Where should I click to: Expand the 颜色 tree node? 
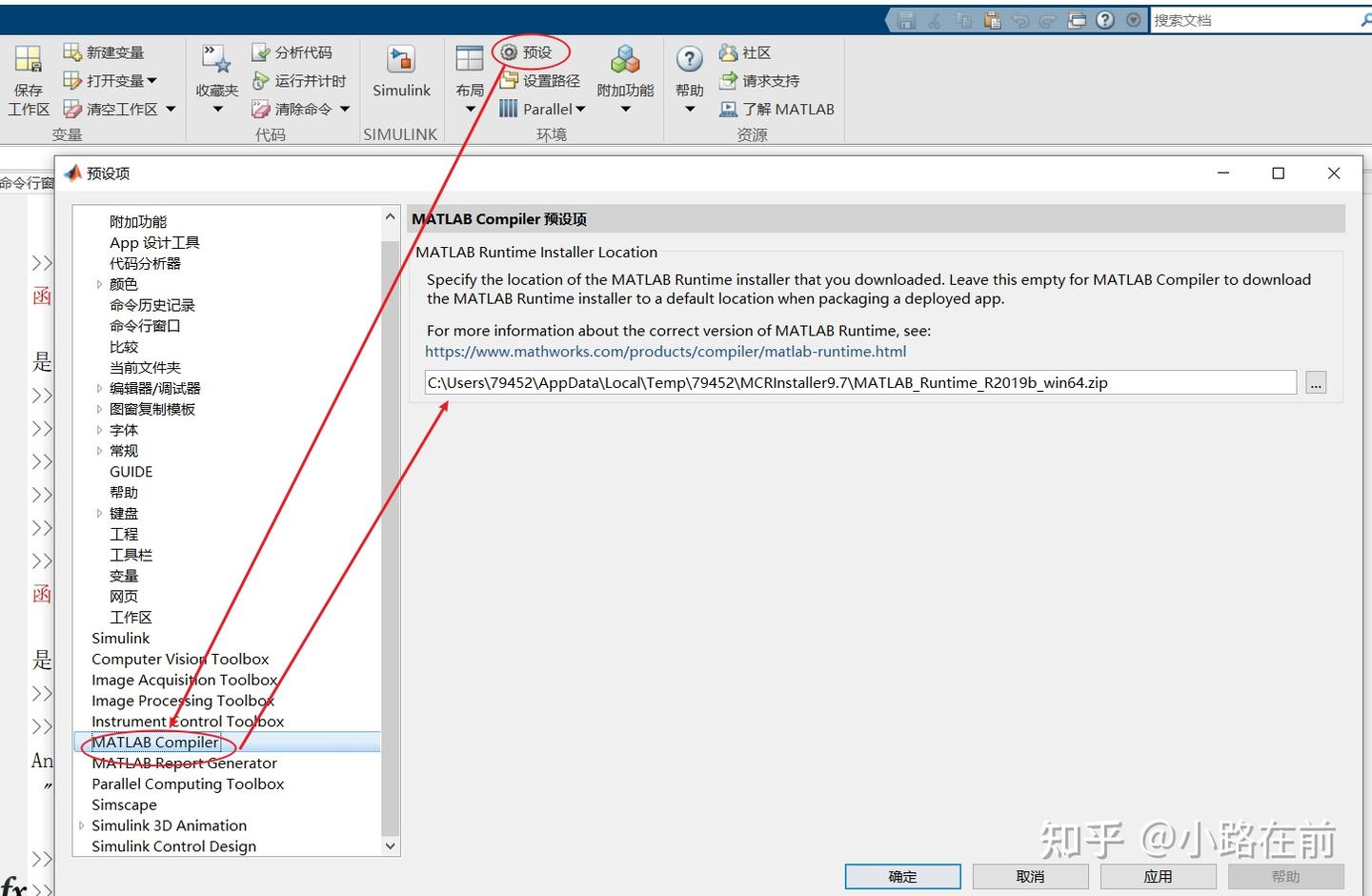pos(99,284)
